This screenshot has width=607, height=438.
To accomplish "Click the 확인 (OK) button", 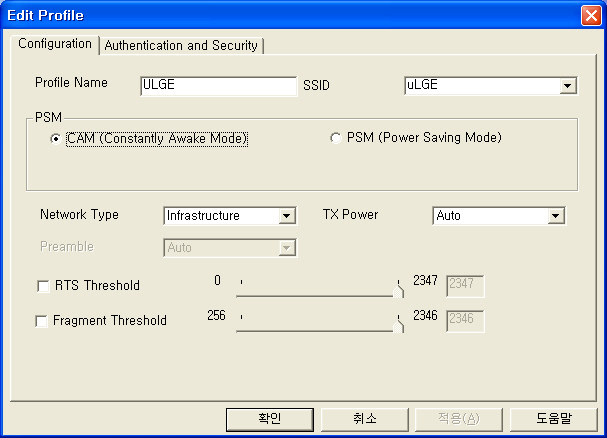I will 269,418.
